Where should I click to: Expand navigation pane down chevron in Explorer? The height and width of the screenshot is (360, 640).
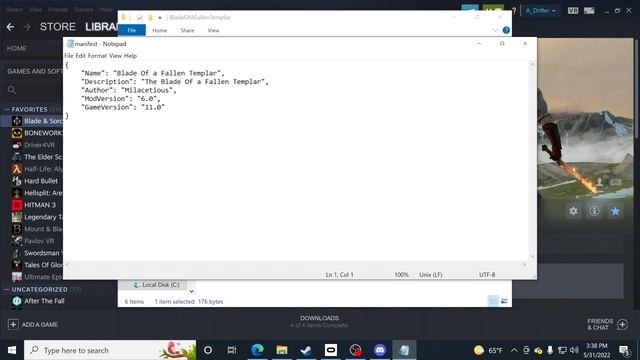(x=191, y=291)
